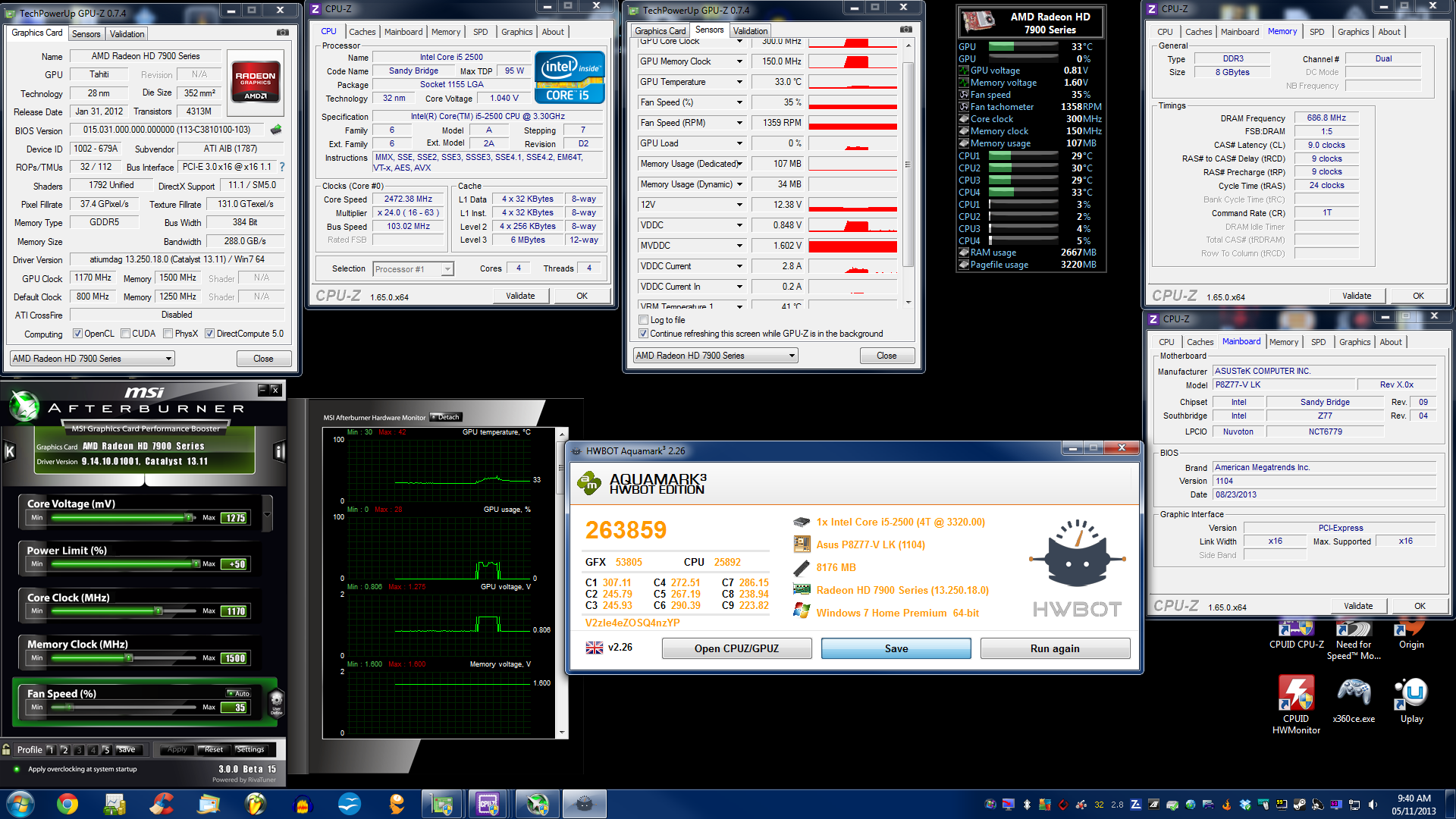Viewport: 1456px width, 819px height.
Task: Click Memory Clock (MHz) slider handle
Action: coord(129,657)
